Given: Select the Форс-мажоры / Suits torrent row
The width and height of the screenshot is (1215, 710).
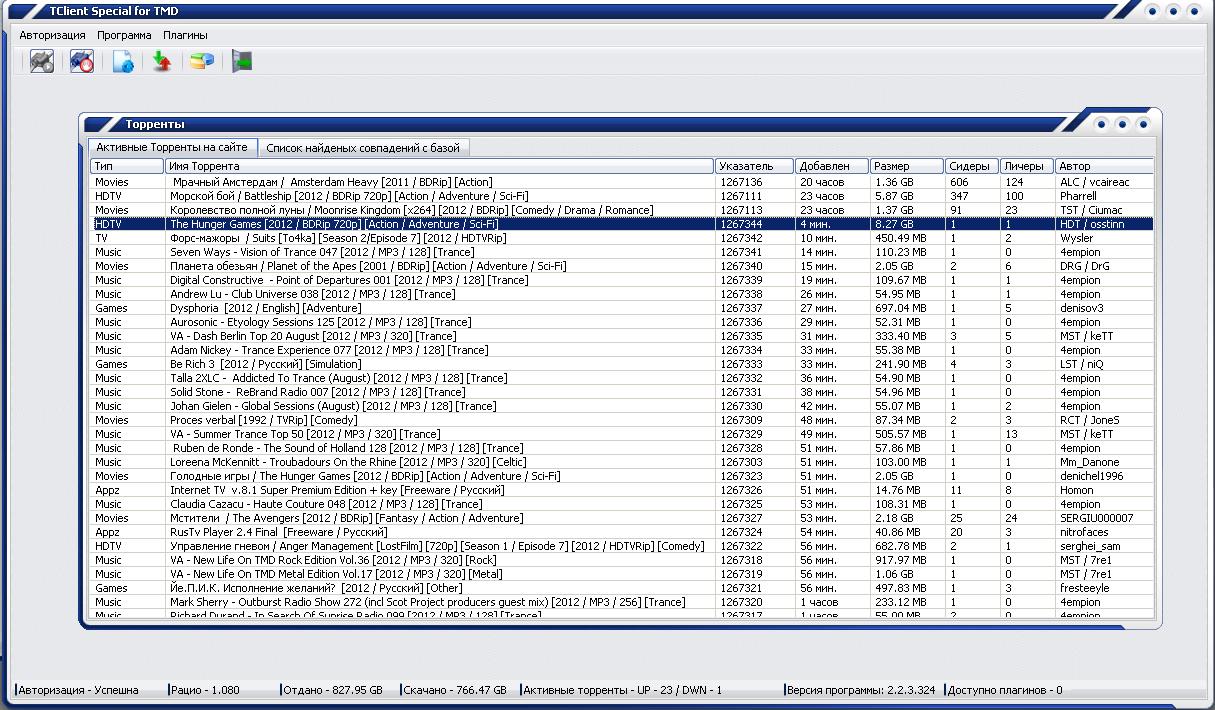Looking at the screenshot, I should [621, 238].
